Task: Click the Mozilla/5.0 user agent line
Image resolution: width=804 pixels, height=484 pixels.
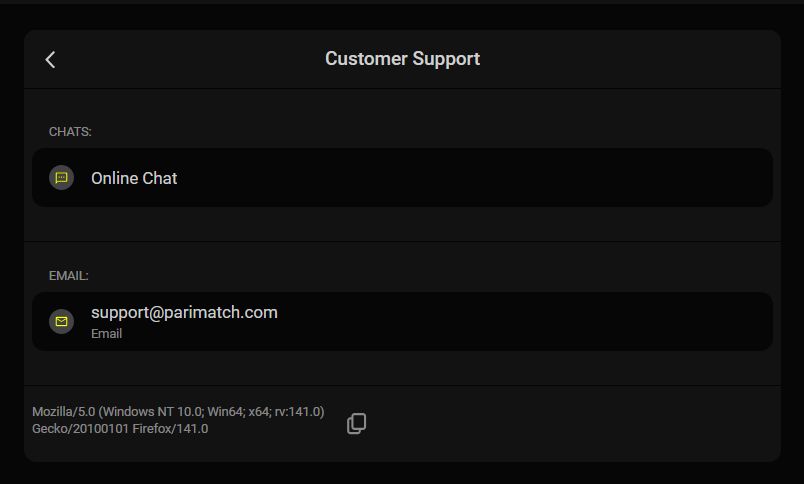Action: point(178,412)
